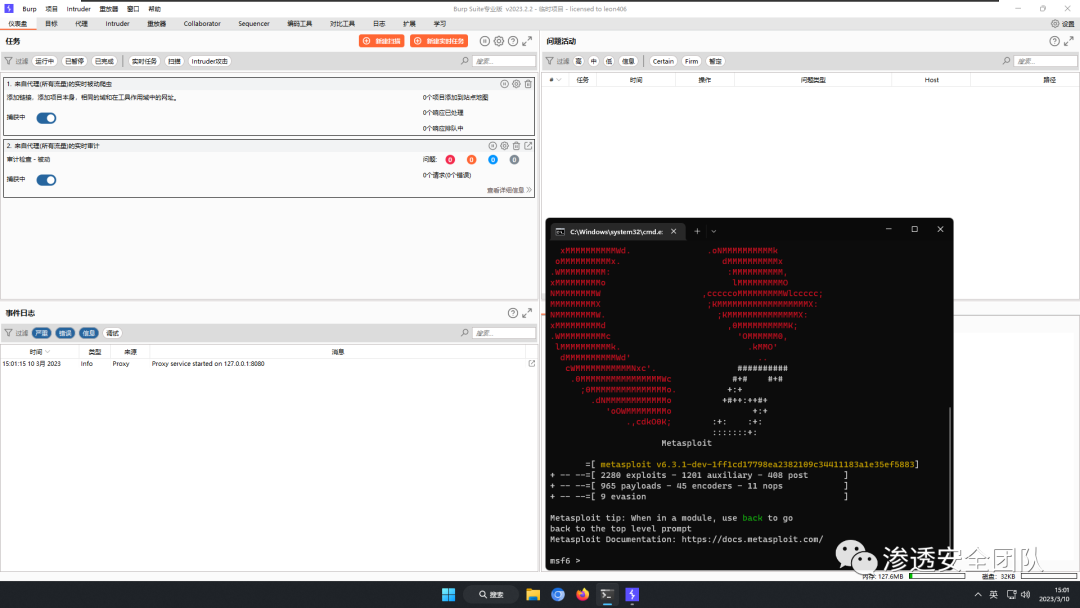Click the Tasks filter funnel icon
The height and width of the screenshot is (608, 1080).
click(9, 61)
